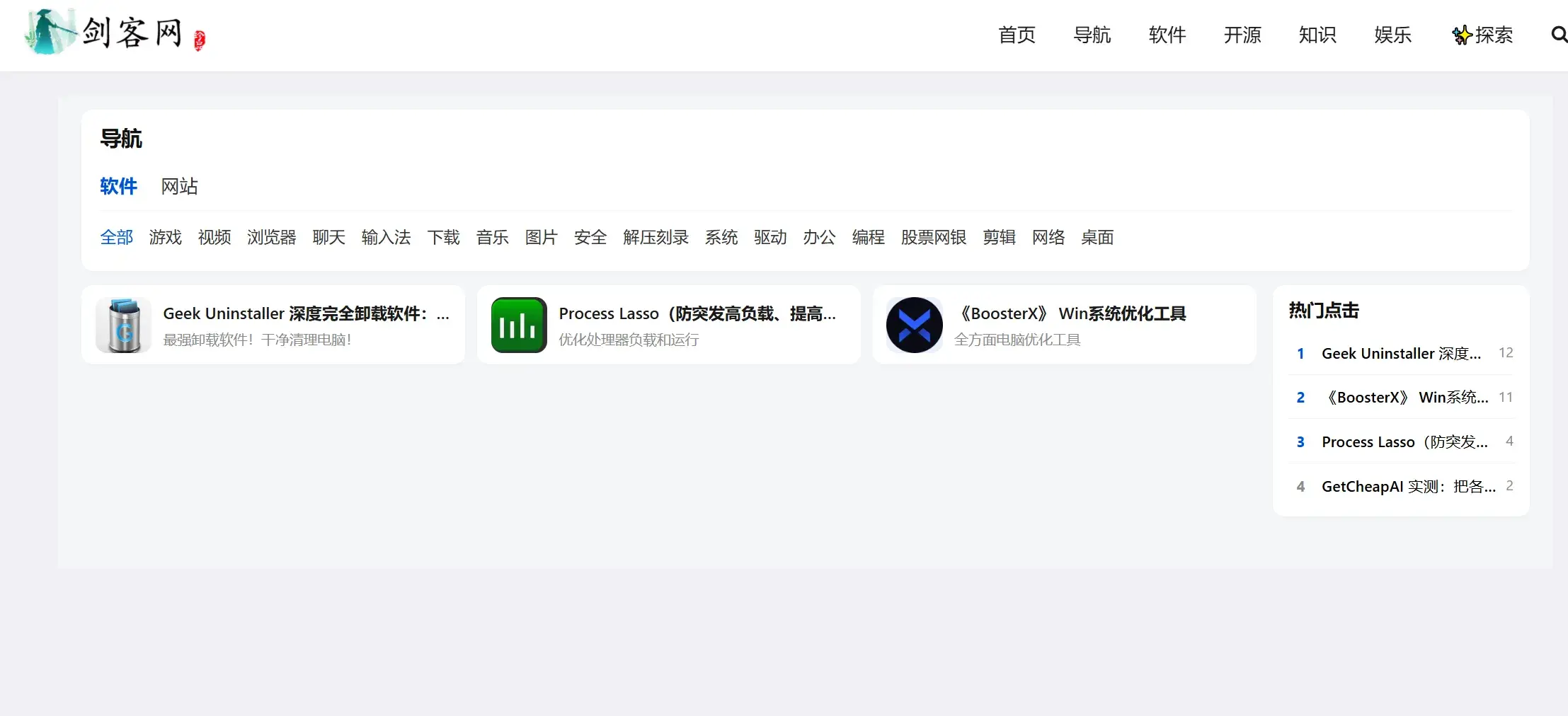Viewport: 1568px width, 716px height.
Task: Filter by the 网络 category
Action: pos(1048,237)
